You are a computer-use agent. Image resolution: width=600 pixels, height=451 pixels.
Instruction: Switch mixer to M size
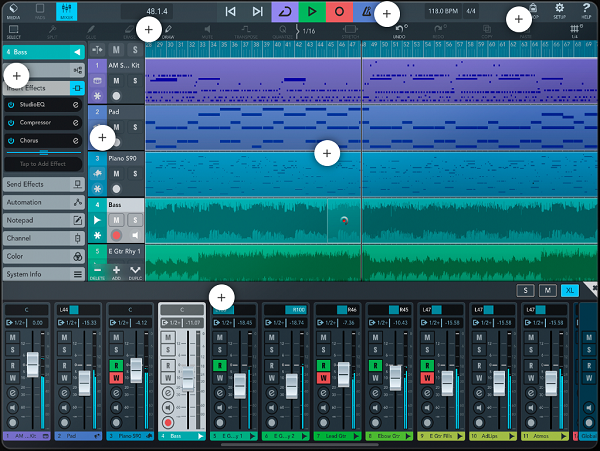tap(547, 290)
